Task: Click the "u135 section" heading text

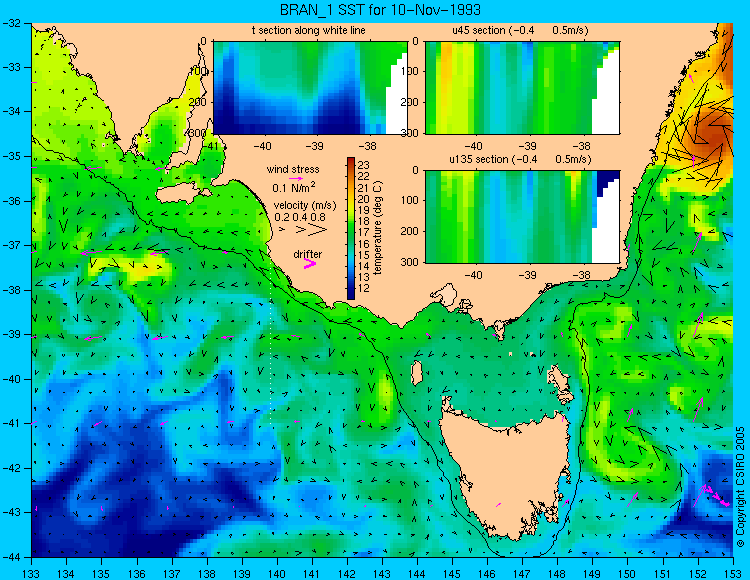Action: 477,159
